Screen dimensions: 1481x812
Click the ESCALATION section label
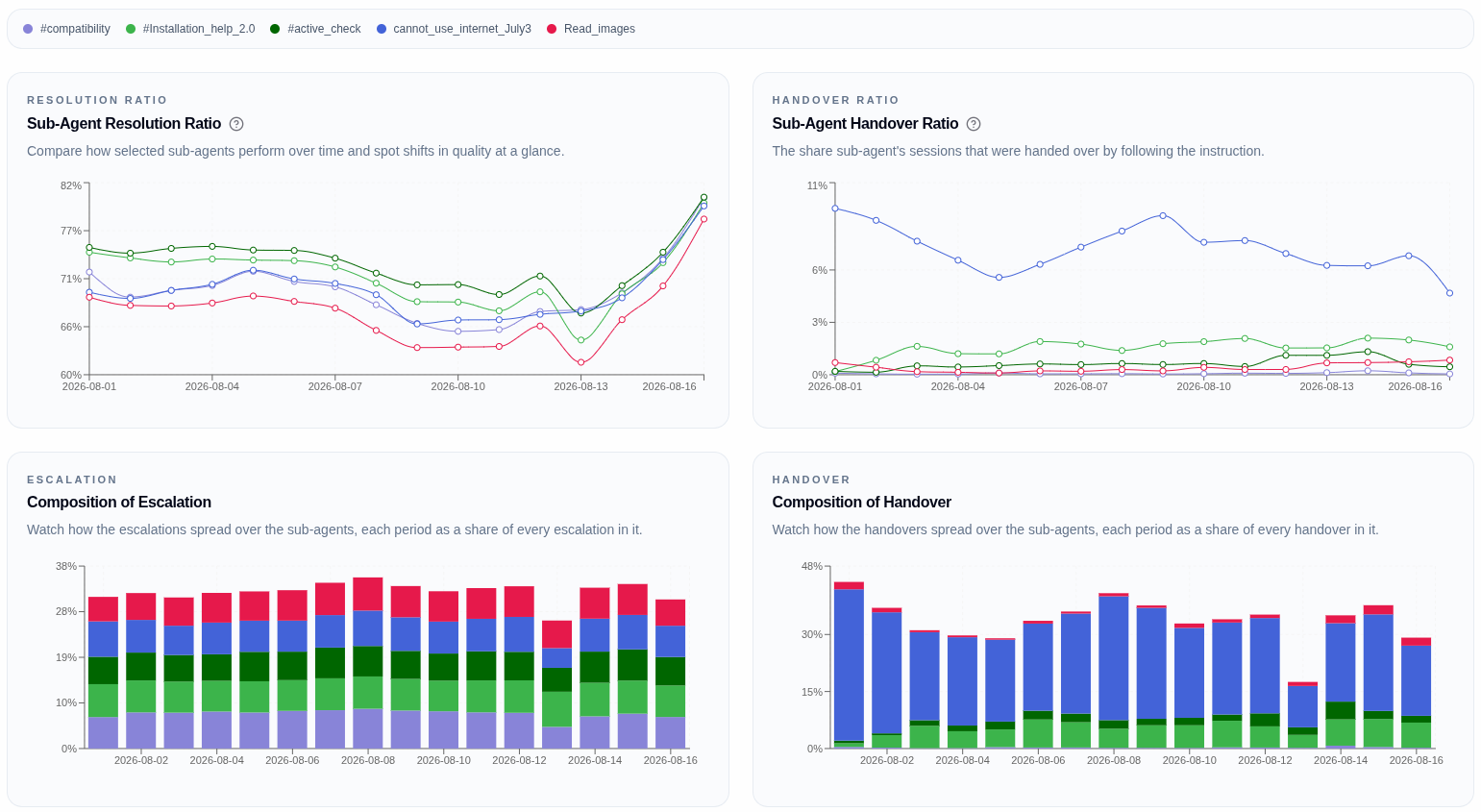72,480
